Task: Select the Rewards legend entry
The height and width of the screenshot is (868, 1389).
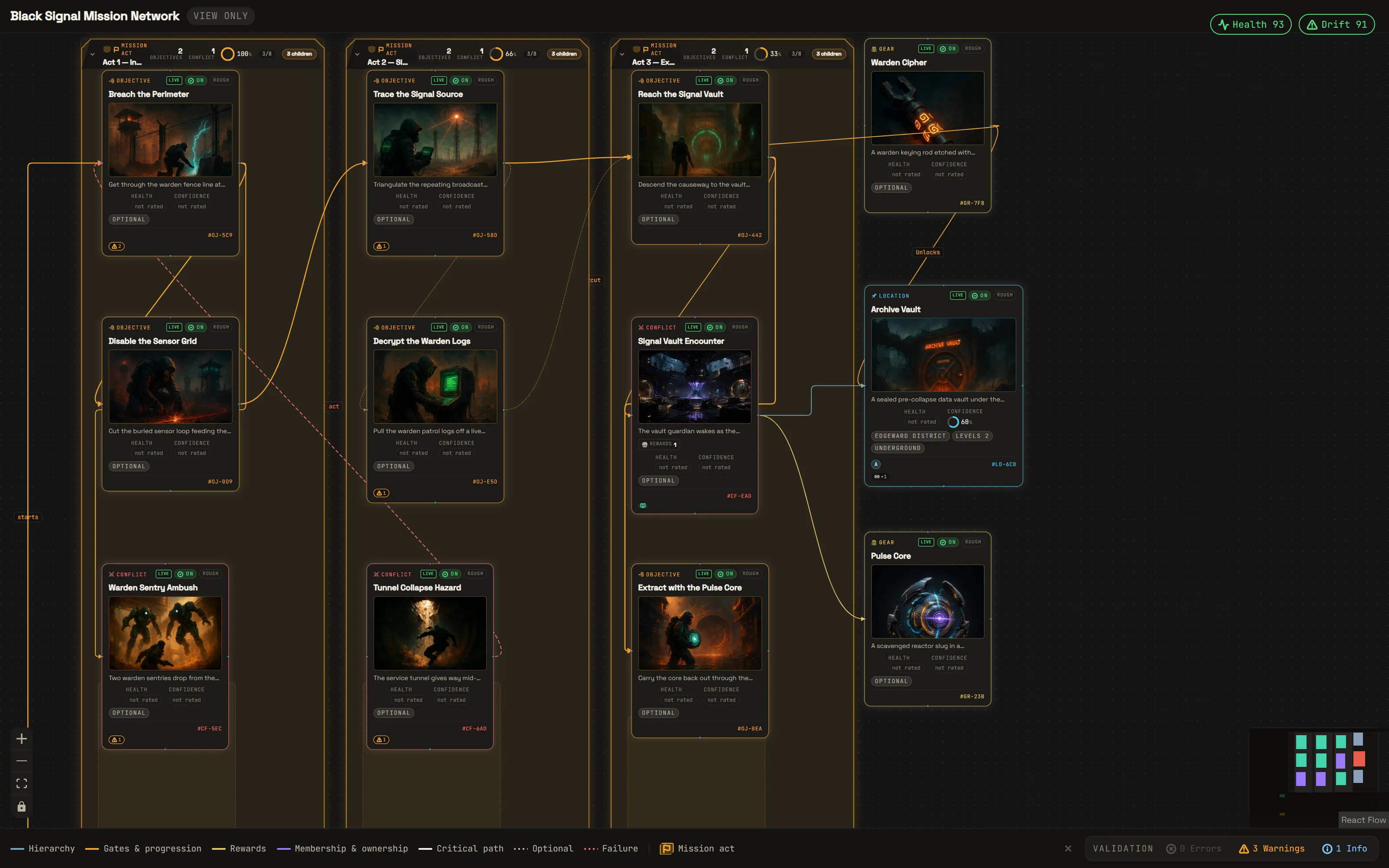Action: [x=239, y=848]
